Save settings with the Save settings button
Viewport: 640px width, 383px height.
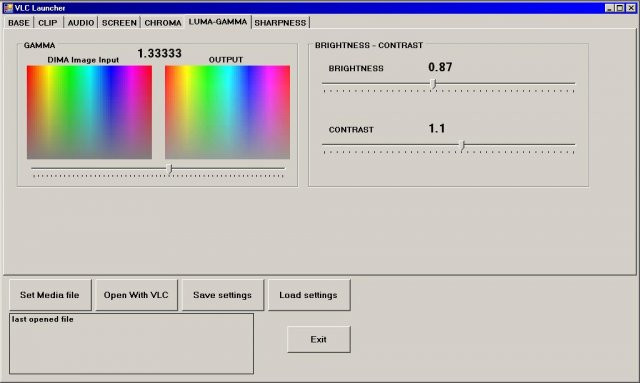[222, 295]
